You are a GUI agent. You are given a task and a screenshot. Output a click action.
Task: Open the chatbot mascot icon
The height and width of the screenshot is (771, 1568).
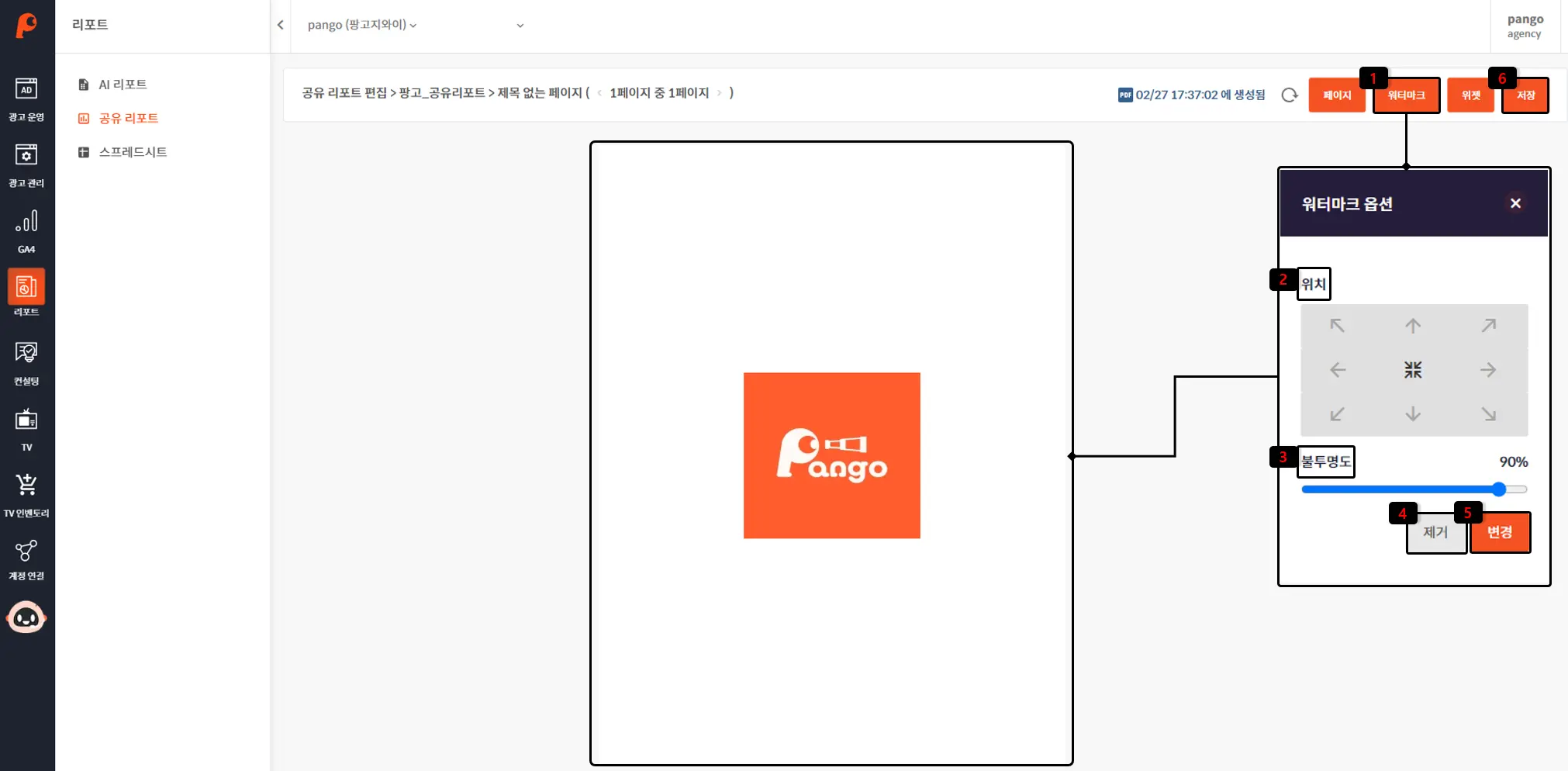(x=26, y=617)
